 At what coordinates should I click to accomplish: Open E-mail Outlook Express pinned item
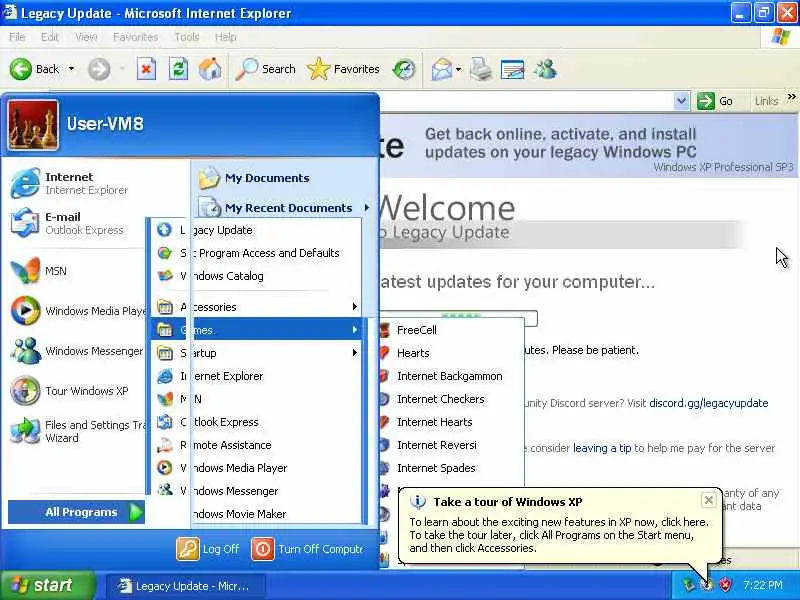pos(75,223)
